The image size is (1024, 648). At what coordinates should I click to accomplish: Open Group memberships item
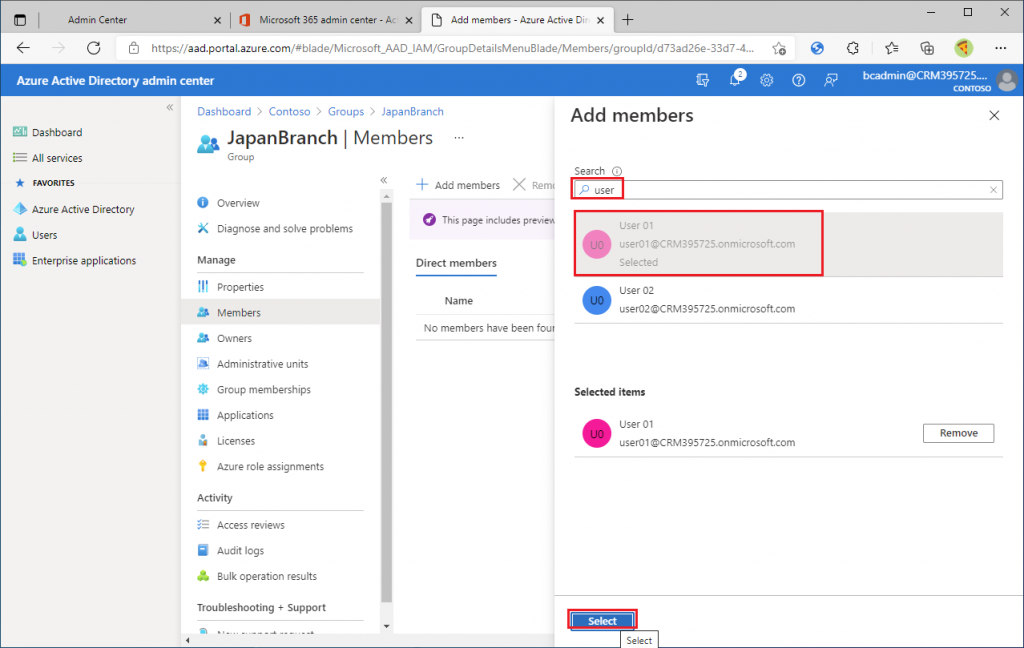click(x=264, y=389)
